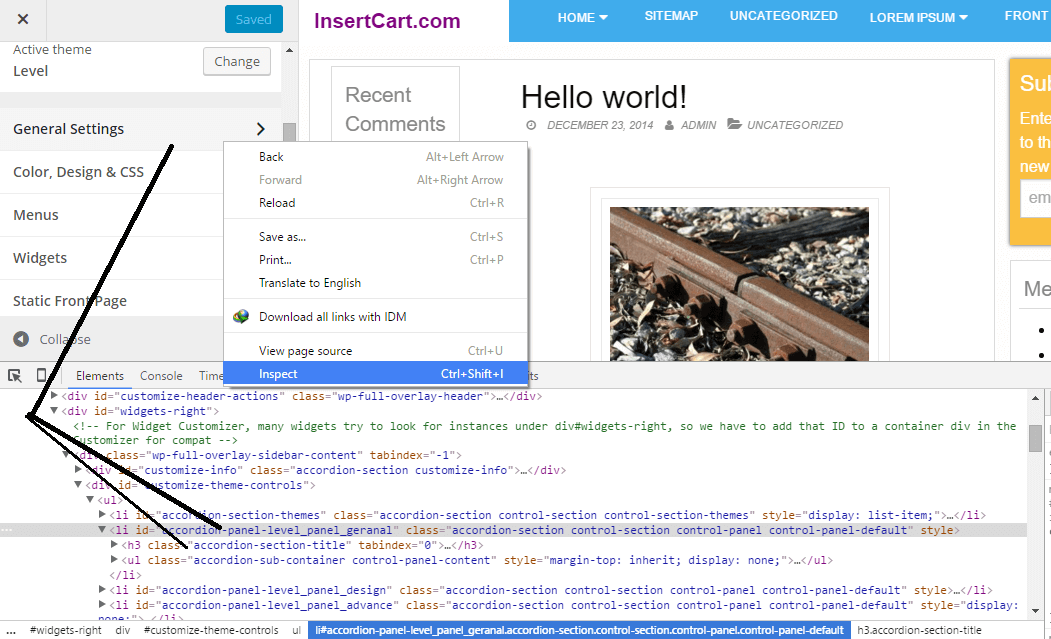Expand the accordion-sub-container ul node
The image size is (1051, 639).
click(115, 560)
